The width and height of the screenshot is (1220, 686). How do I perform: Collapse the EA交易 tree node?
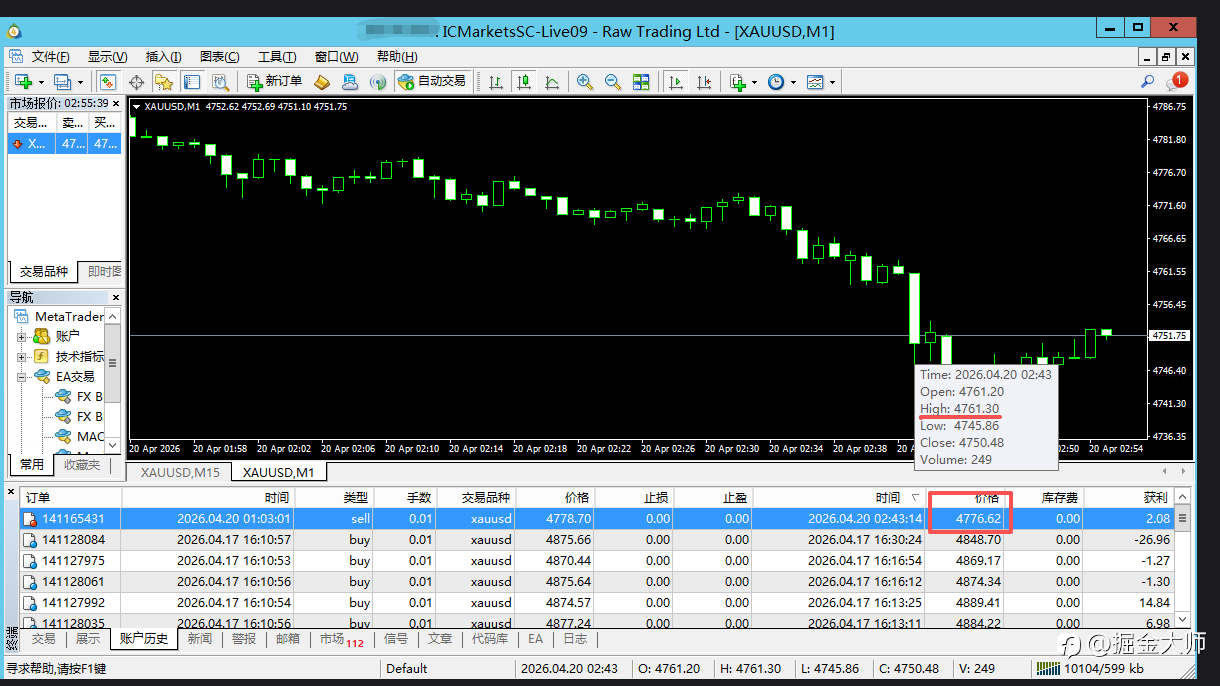pyautogui.click(x=22, y=376)
